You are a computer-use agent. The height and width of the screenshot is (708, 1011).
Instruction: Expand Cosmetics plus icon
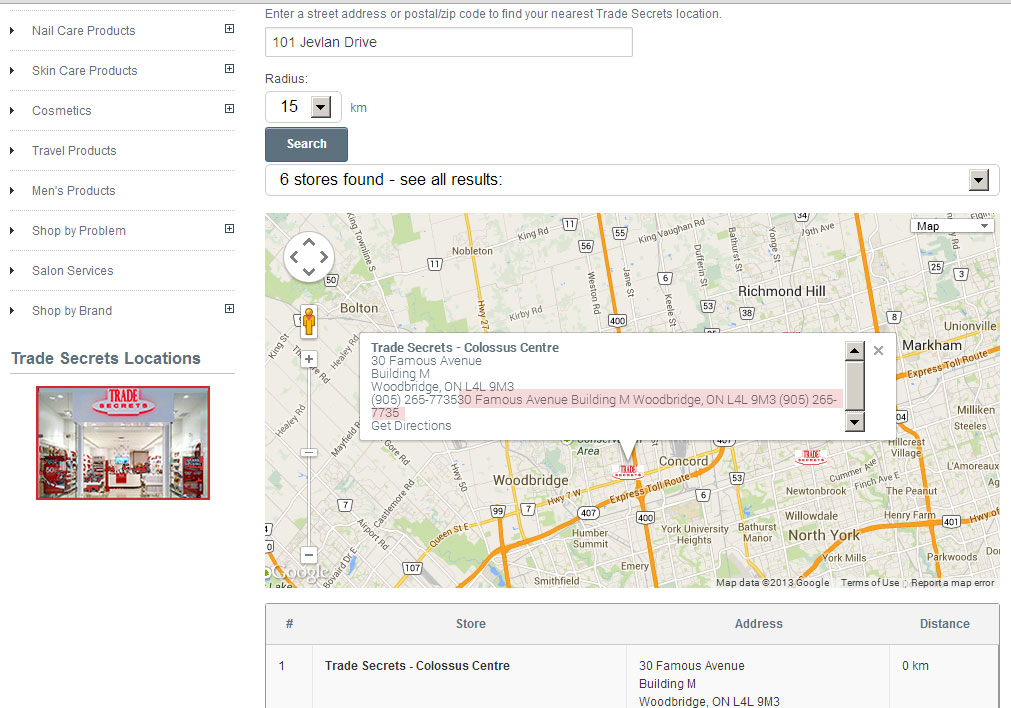(x=229, y=108)
